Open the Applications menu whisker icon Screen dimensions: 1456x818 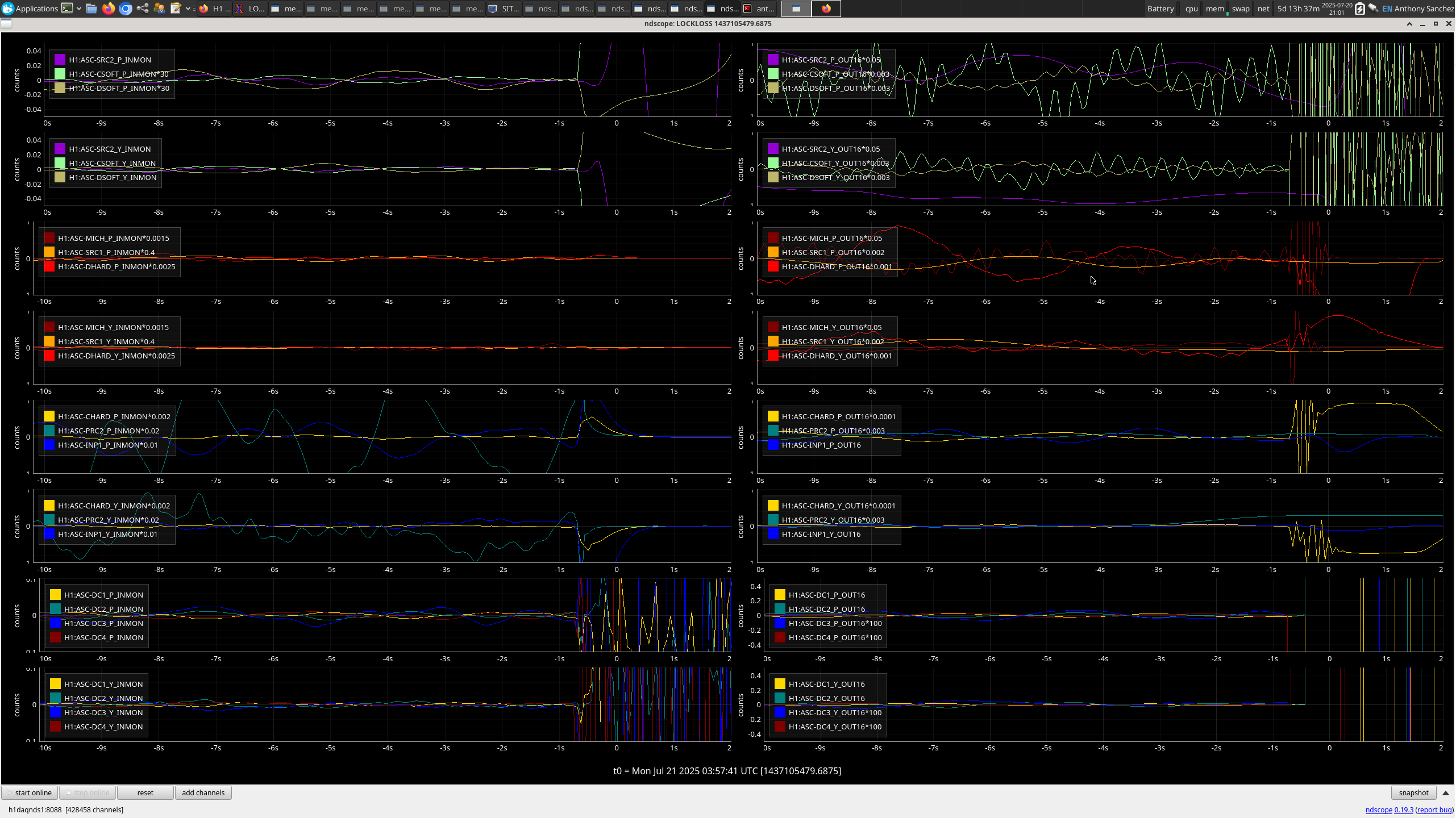tap(8, 9)
